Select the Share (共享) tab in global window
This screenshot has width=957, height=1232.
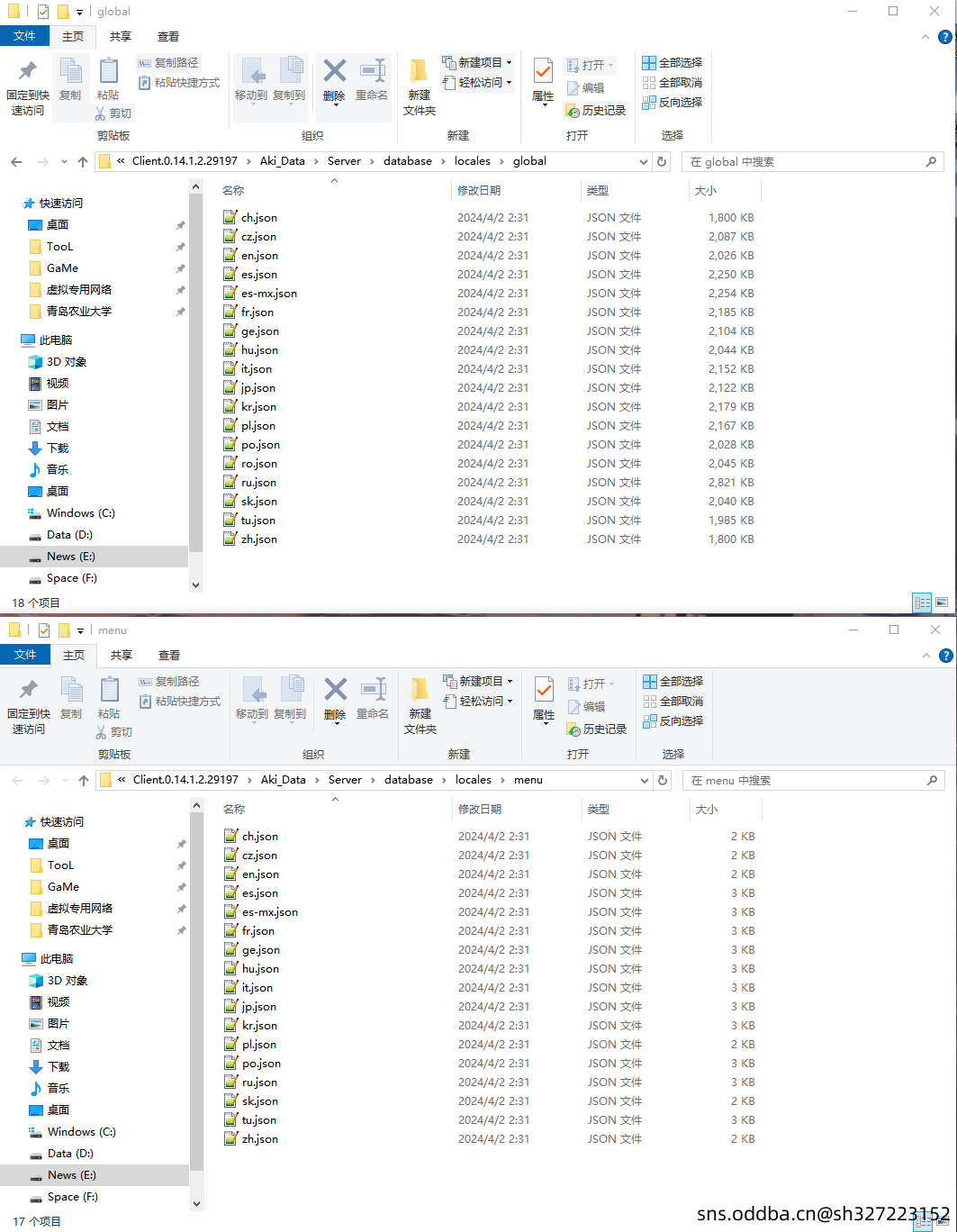(x=121, y=37)
